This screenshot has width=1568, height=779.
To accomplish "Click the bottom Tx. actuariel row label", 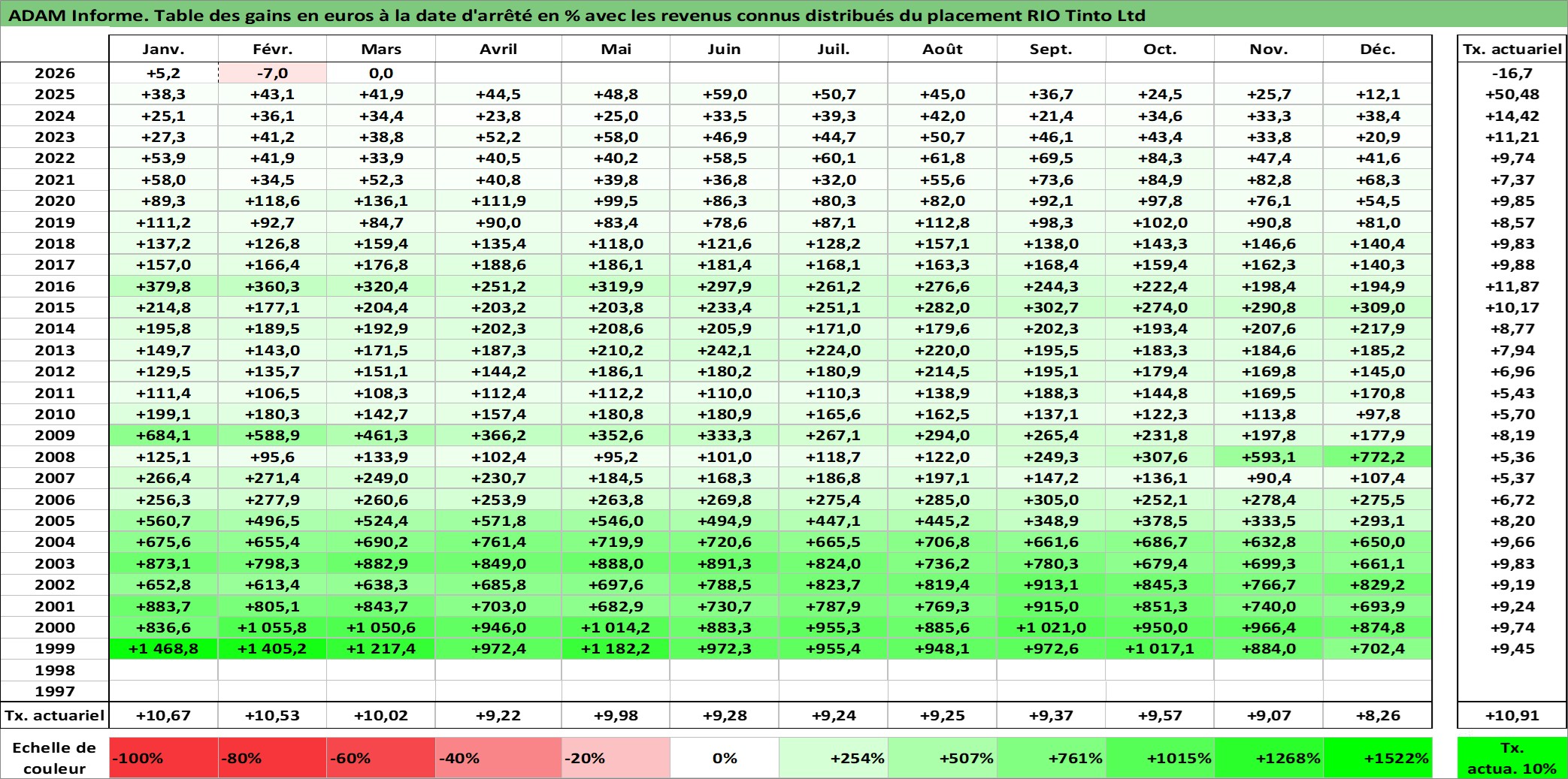I will click(55, 715).
